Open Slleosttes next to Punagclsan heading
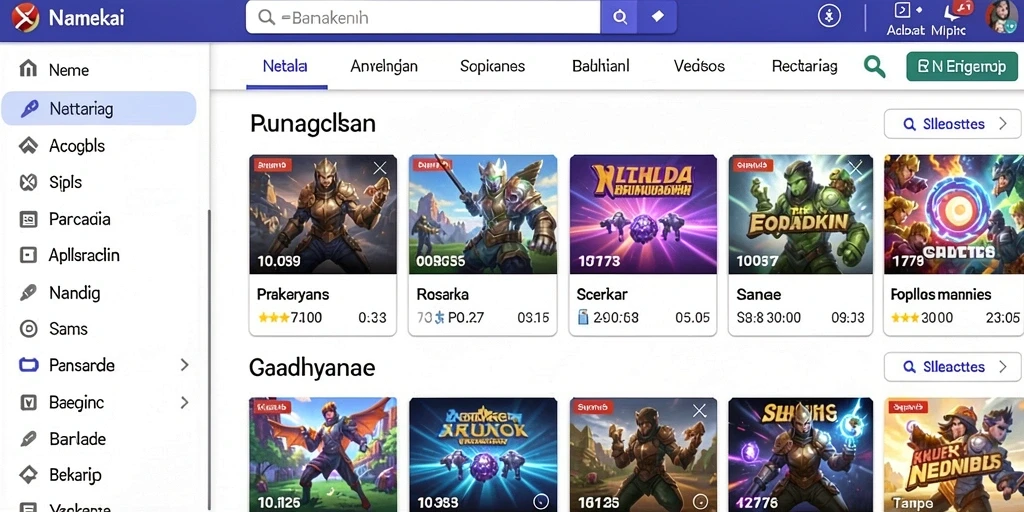This screenshot has height=512, width=1024. [x=952, y=124]
